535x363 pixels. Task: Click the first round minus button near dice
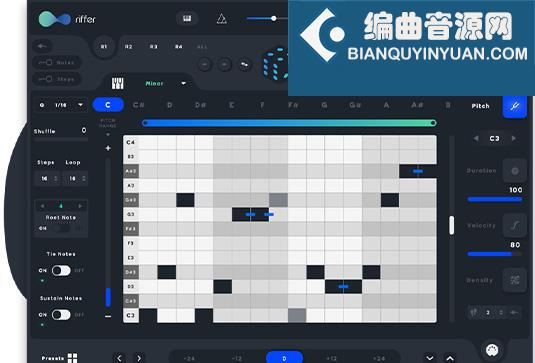[204, 64]
